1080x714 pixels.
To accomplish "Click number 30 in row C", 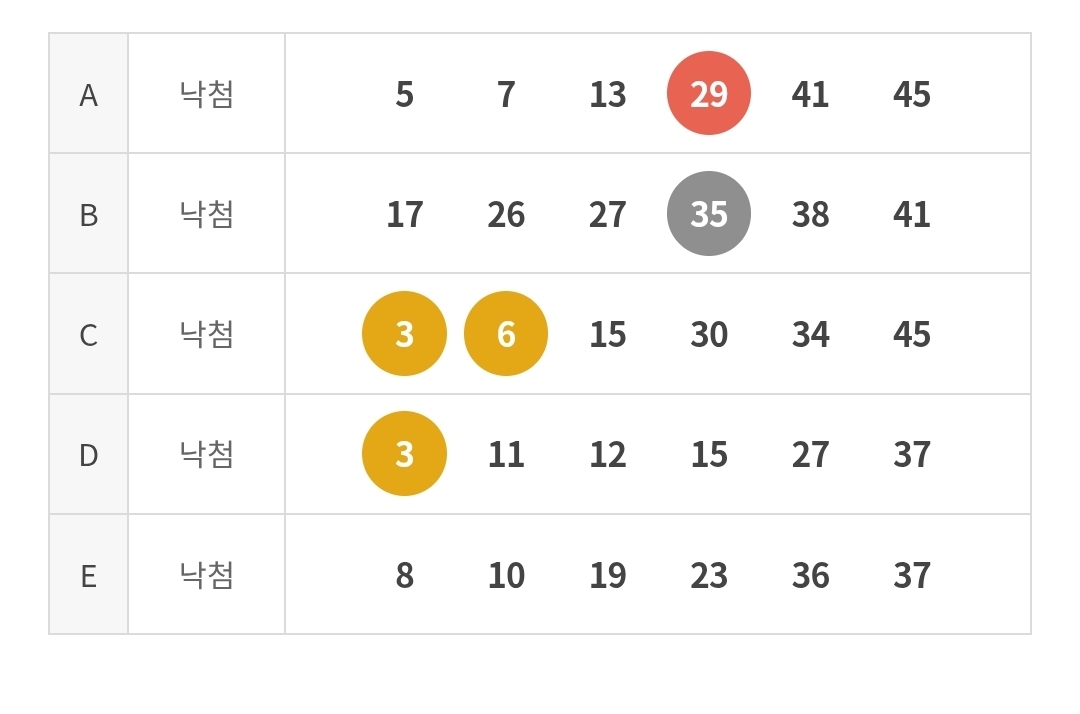I will coord(708,334).
